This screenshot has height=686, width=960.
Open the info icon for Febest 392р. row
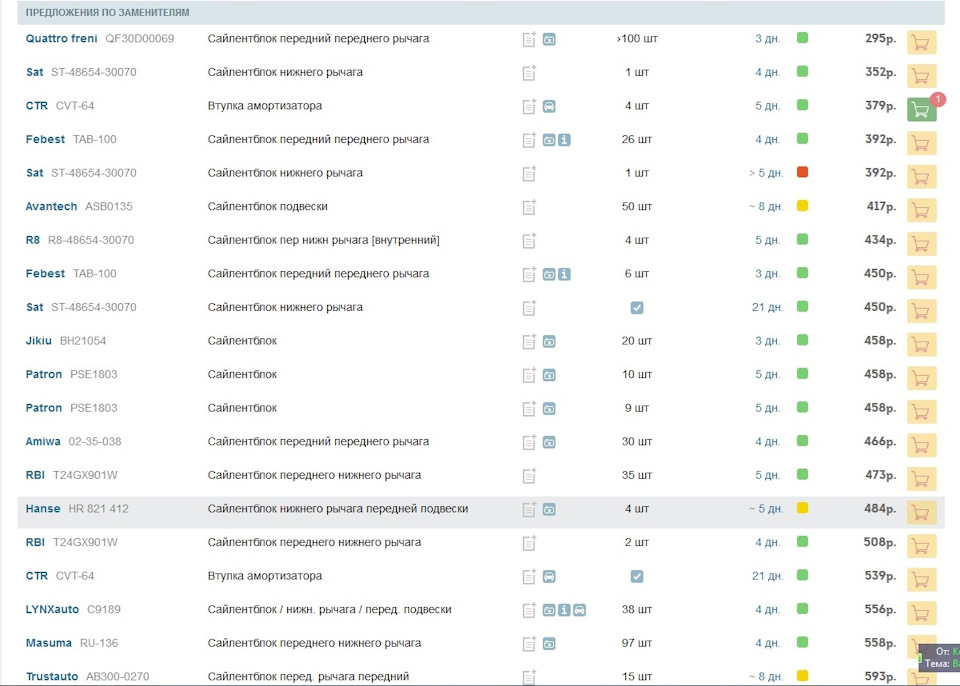[x=564, y=140]
